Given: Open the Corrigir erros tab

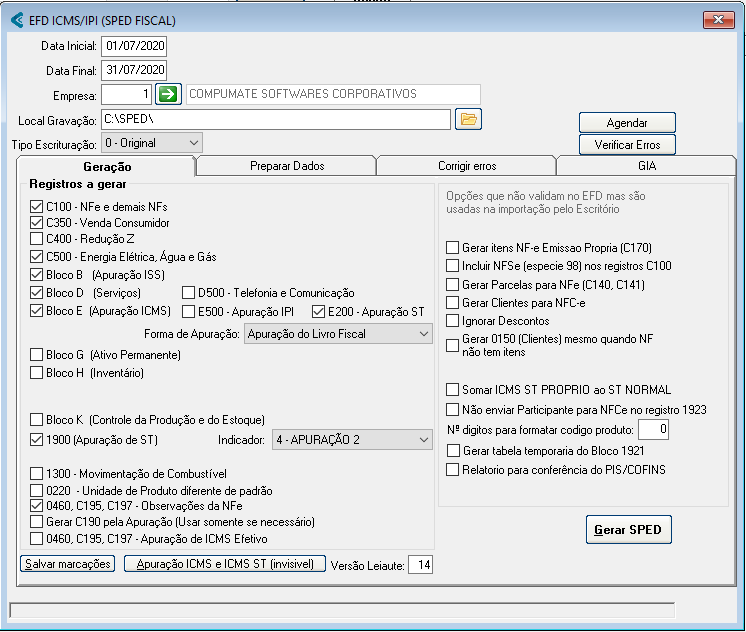Looking at the screenshot, I should pyautogui.click(x=466, y=166).
